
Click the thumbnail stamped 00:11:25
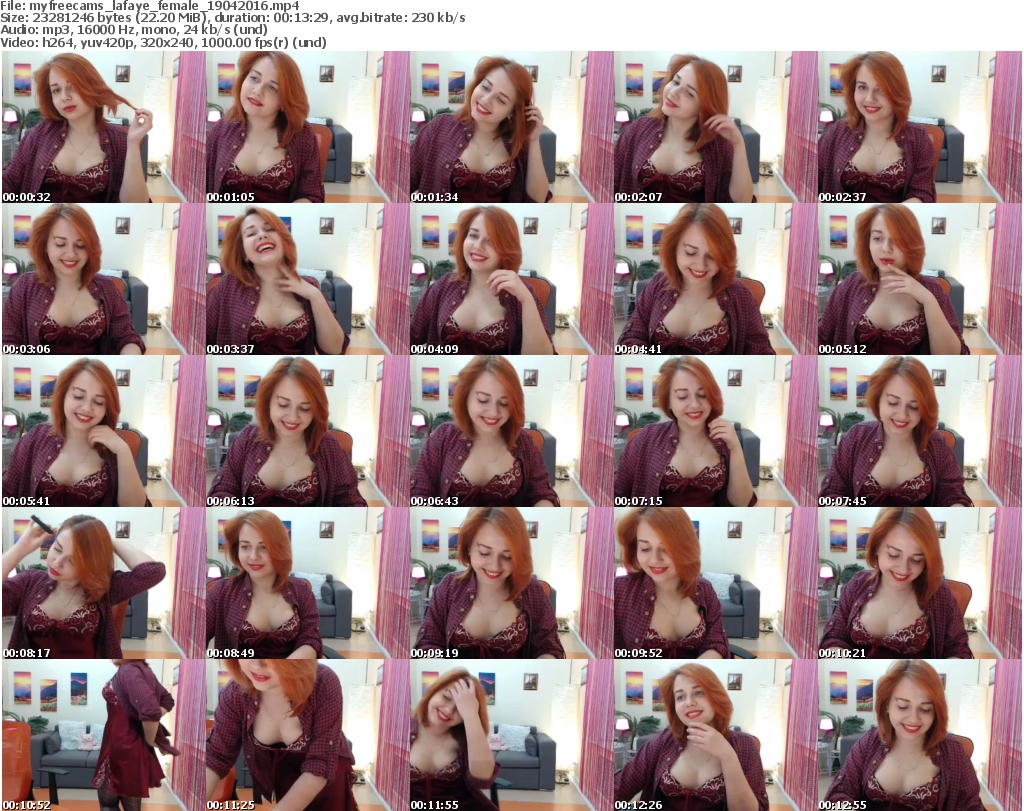(308, 735)
